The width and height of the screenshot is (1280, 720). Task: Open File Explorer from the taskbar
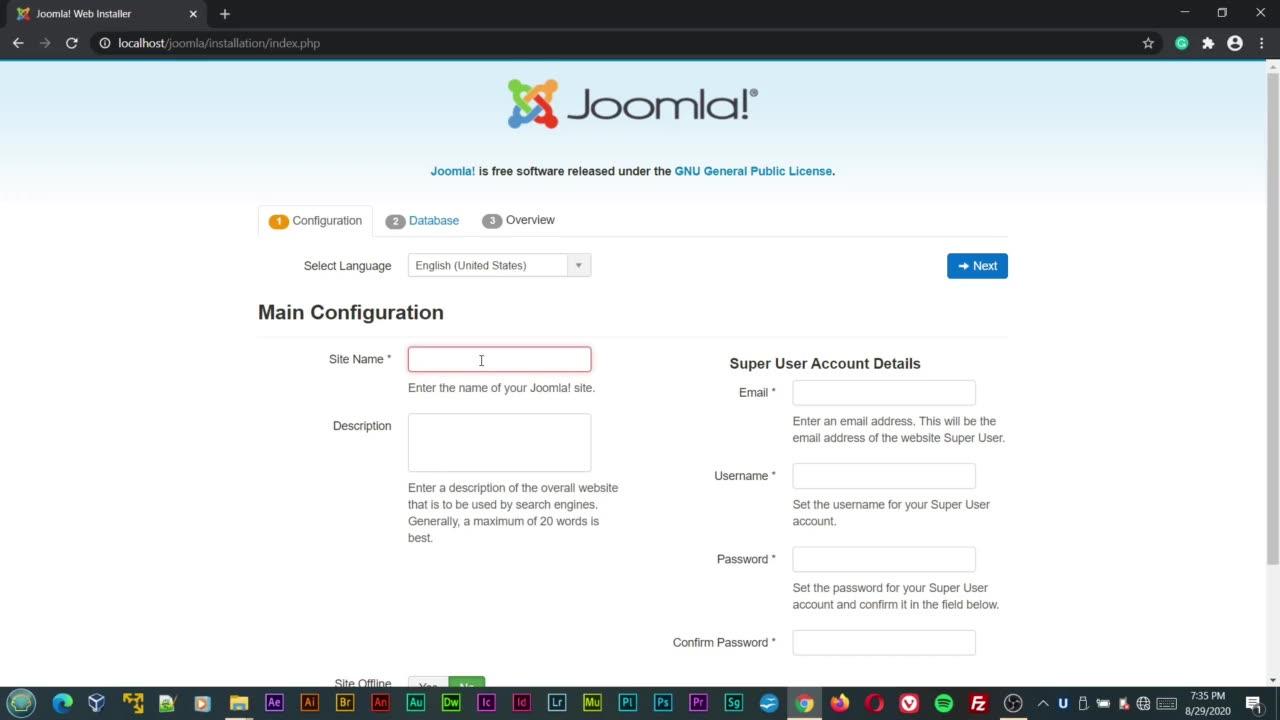(238, 703)
